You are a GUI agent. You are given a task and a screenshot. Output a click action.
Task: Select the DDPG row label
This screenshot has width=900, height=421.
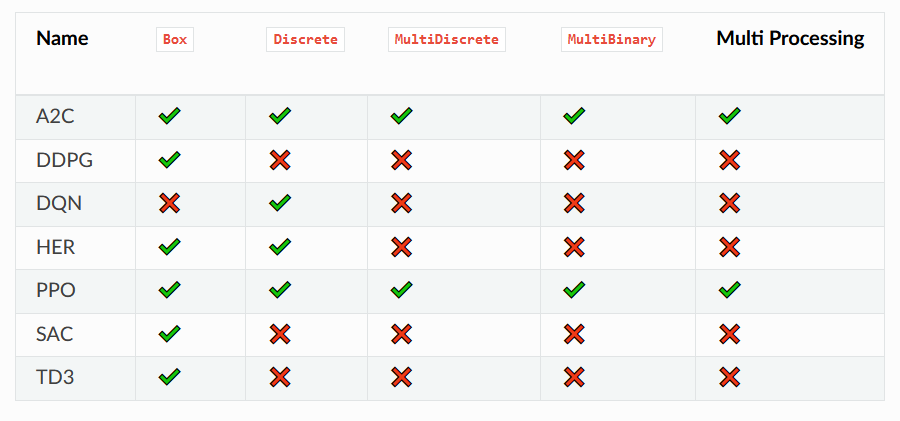(x=66, y=160)
